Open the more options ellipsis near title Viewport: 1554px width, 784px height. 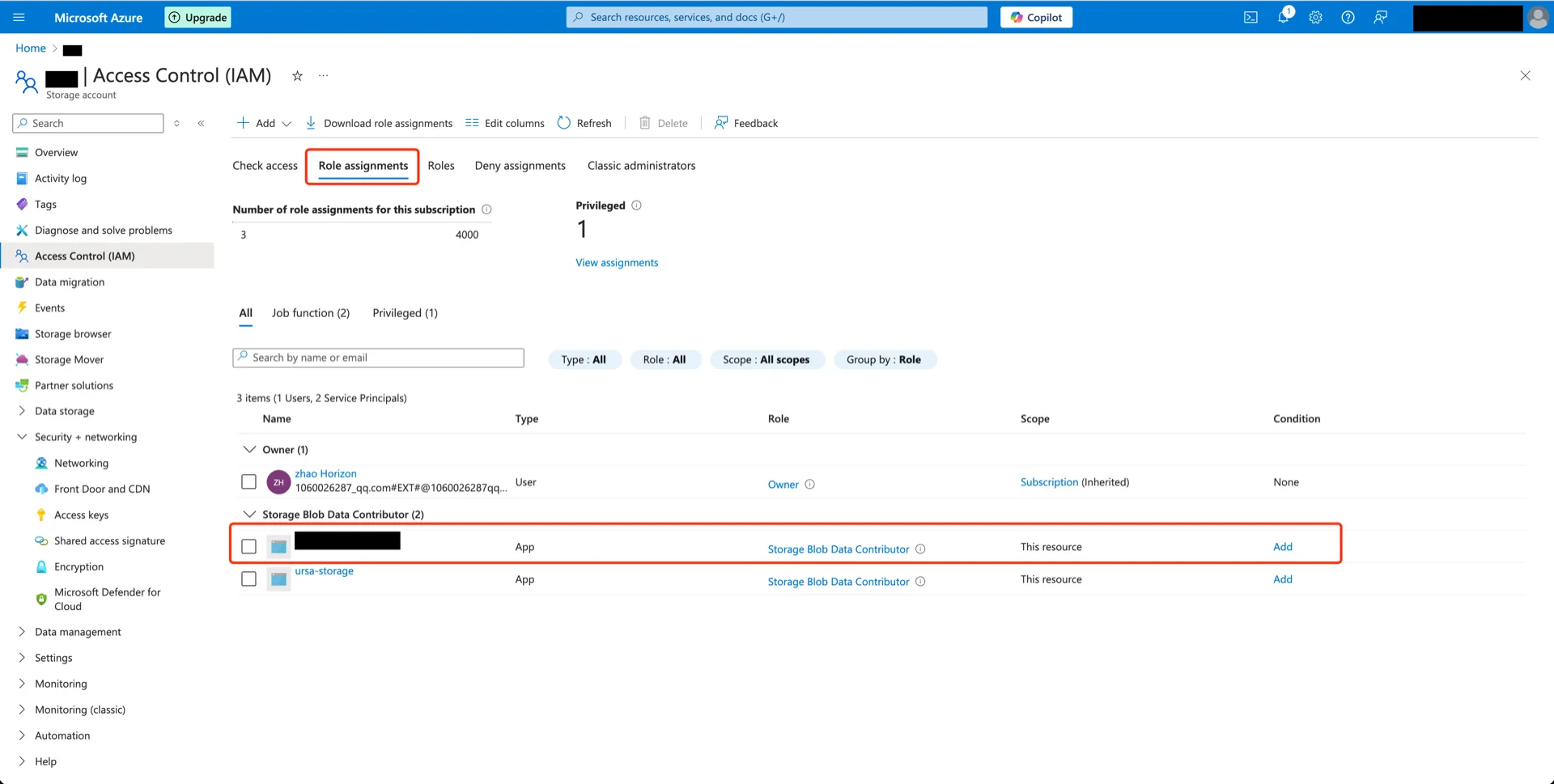pos(324,75)
